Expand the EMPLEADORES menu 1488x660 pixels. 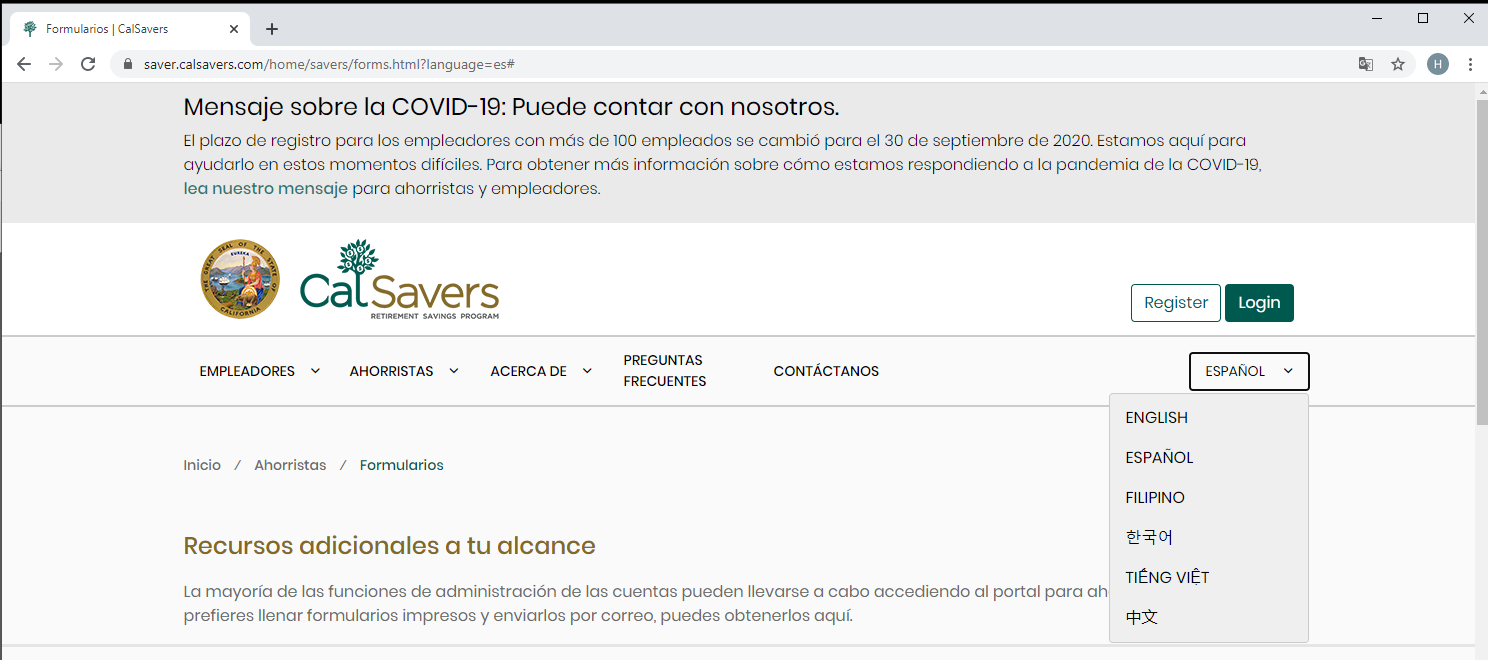point(260,371)
